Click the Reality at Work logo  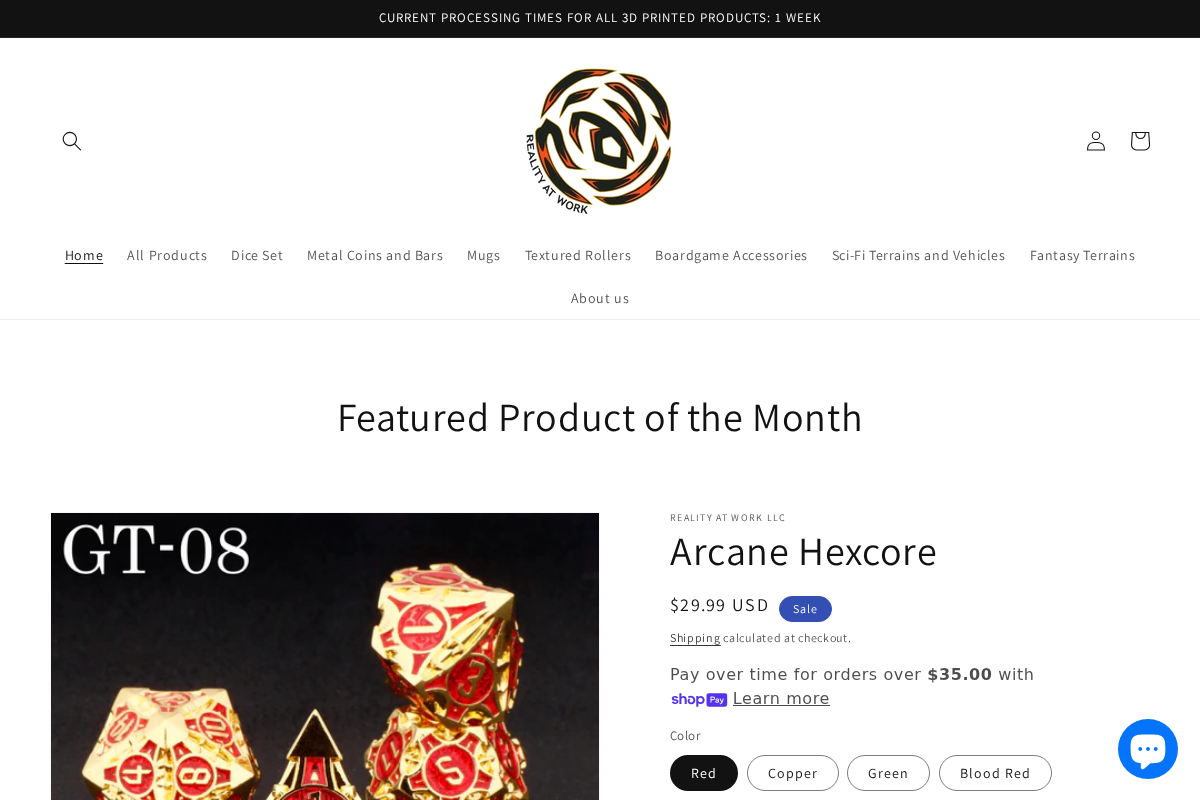click(x=599, y=141)
